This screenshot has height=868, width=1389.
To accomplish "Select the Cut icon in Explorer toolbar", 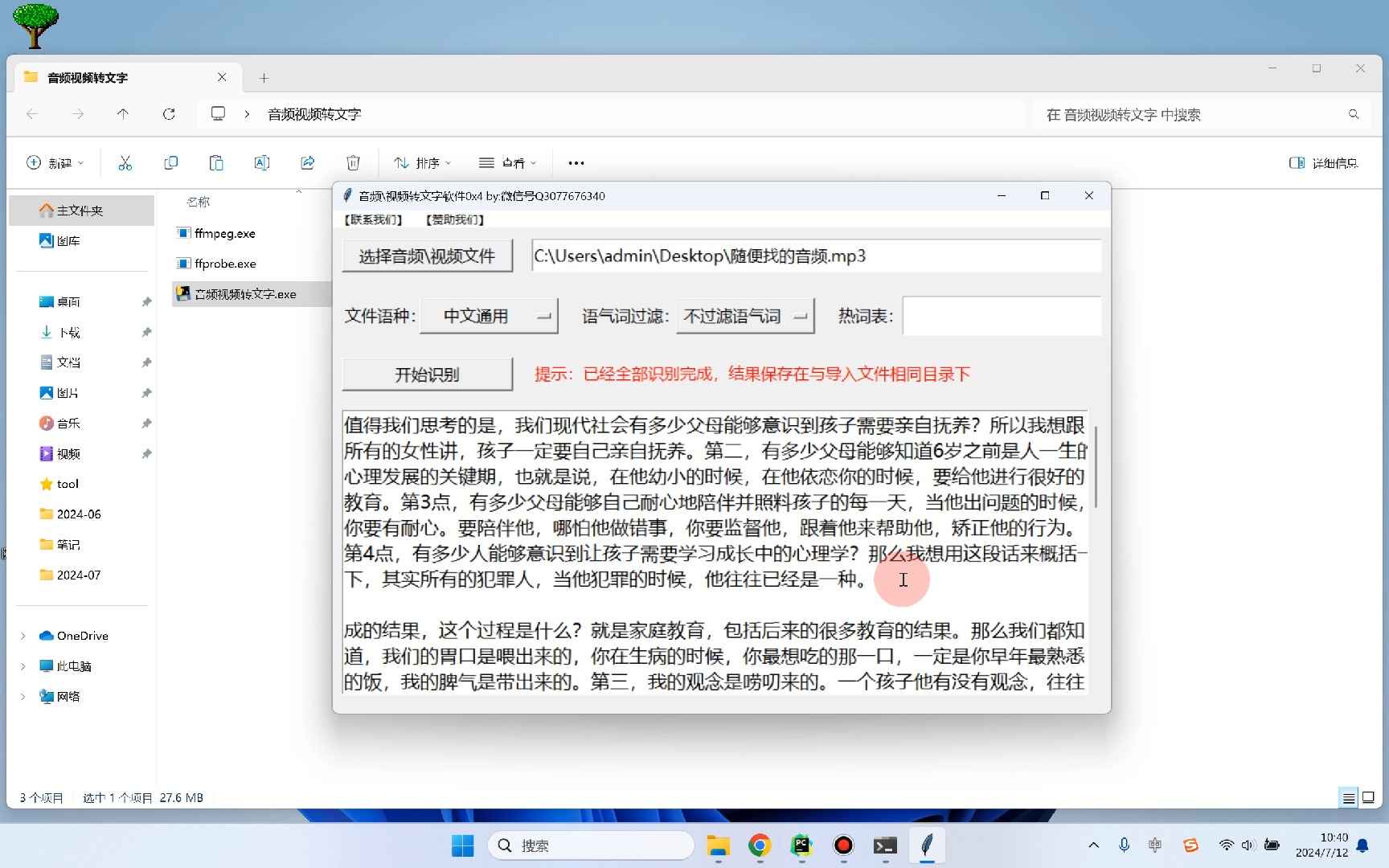I will tap(125, 162).
